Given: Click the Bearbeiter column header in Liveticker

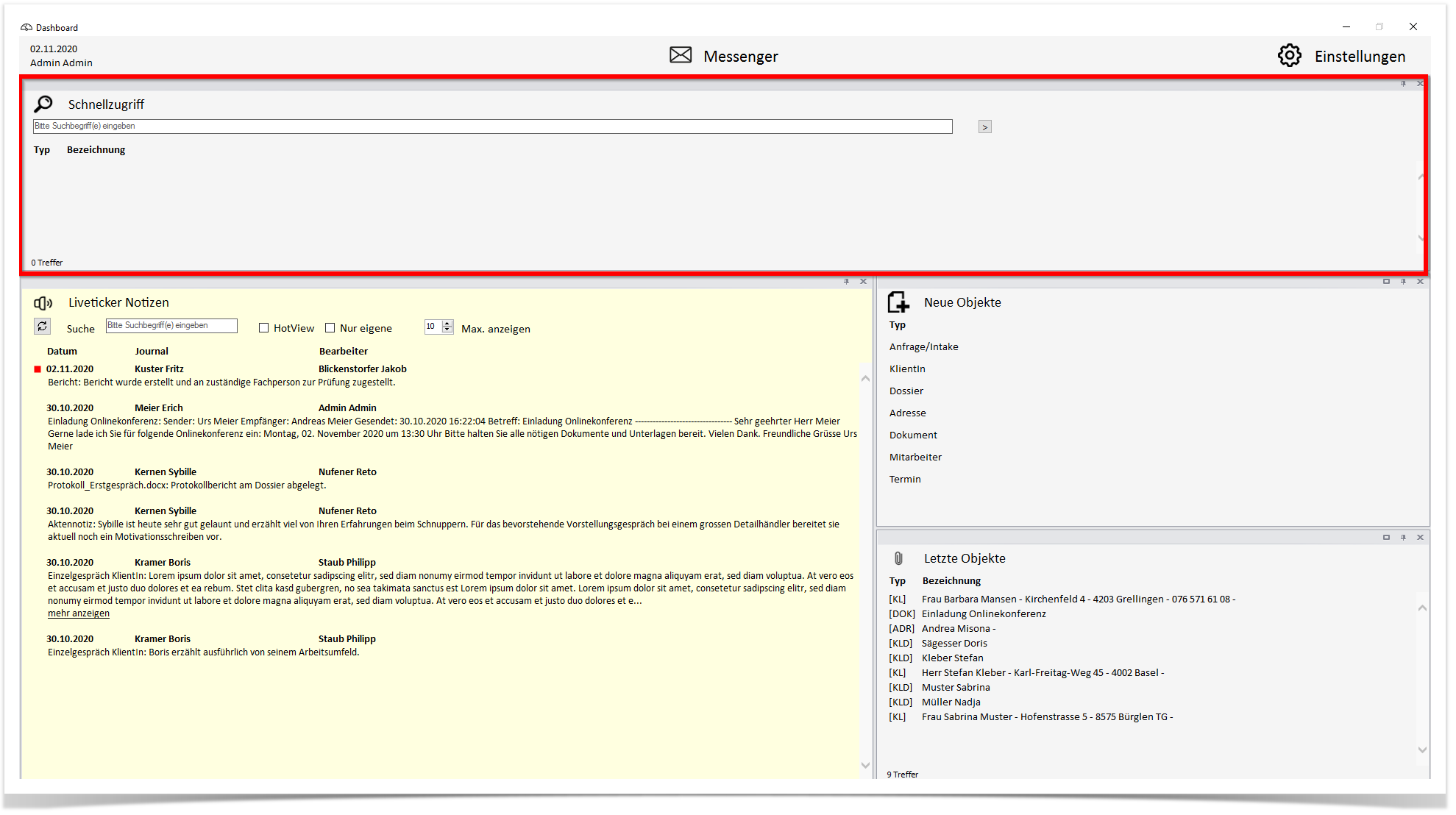Looking at the screenshot, I should tap(344, 351).
